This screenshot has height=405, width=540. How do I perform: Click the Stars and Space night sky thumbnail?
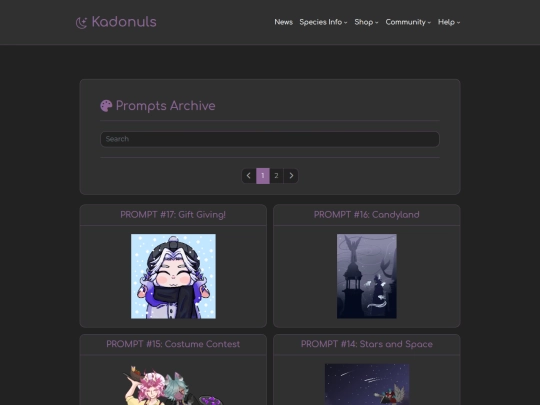pyautogui.click(x=367, y=384)
